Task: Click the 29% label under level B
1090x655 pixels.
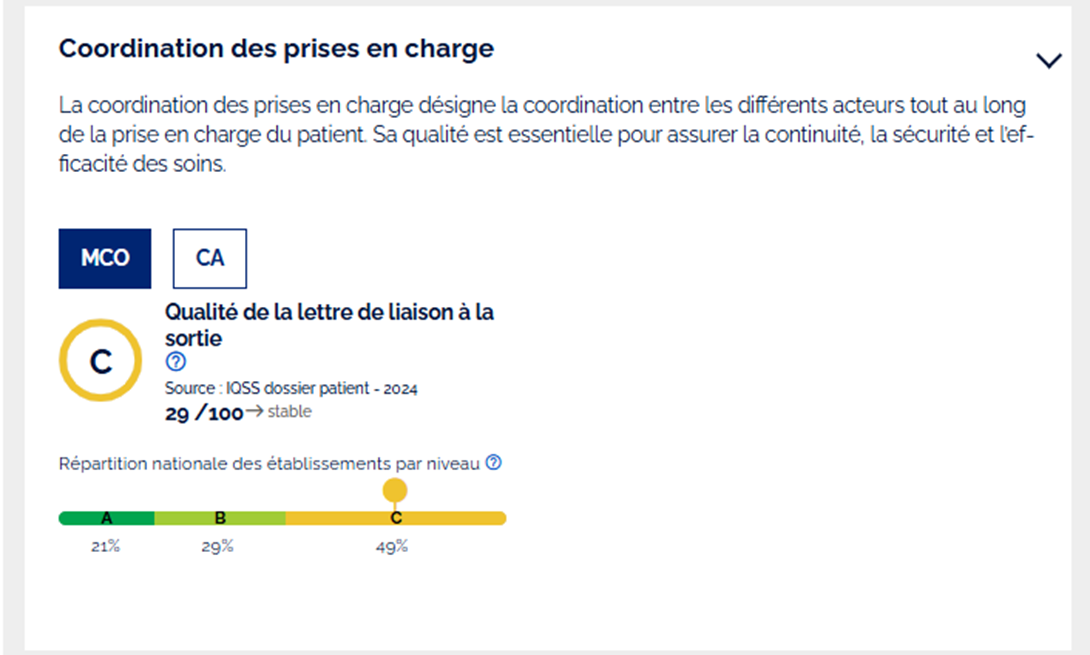Action: [x=218, y=546]
